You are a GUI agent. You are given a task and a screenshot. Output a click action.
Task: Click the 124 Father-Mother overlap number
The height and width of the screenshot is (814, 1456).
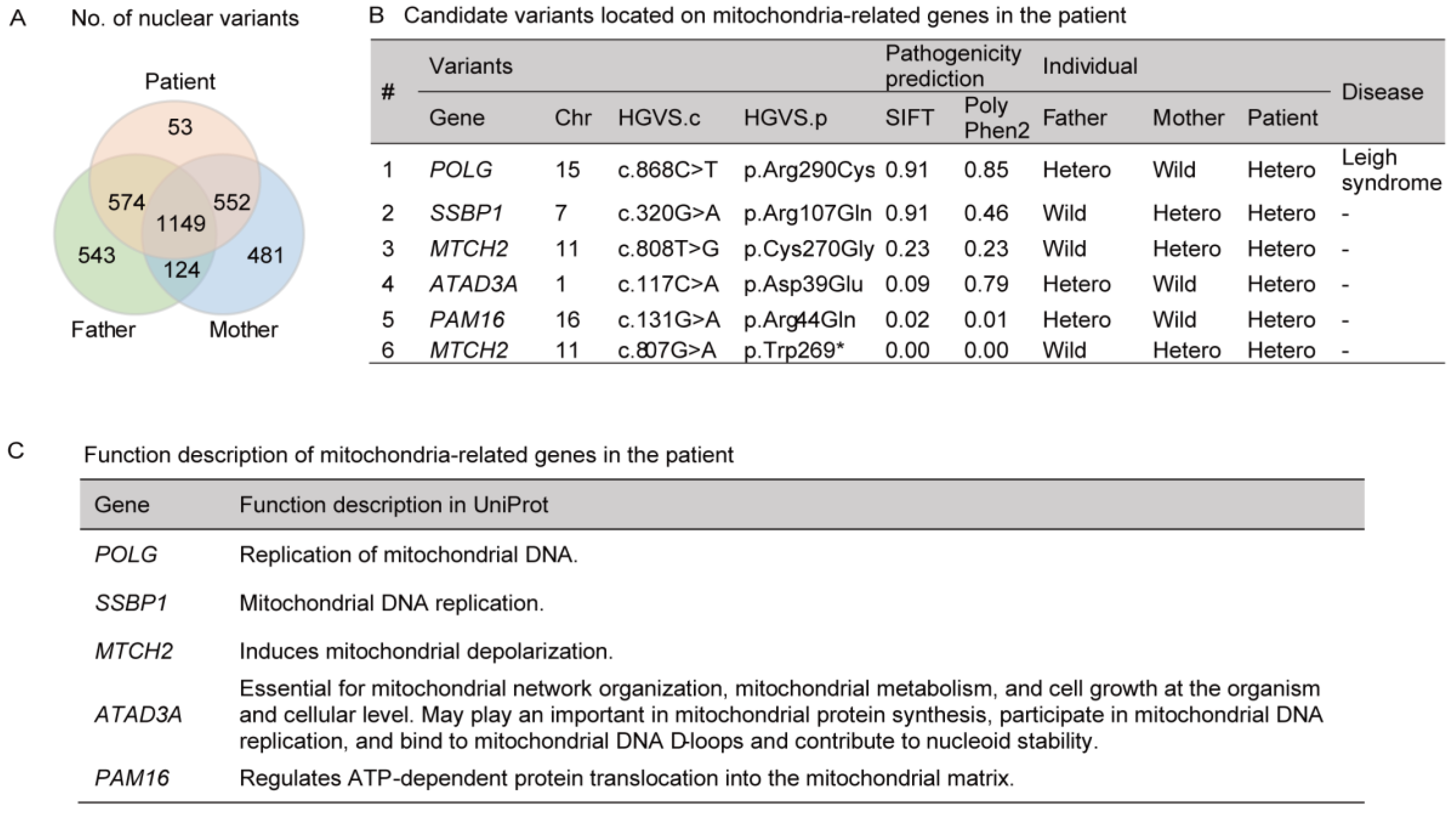pyautogui.click(x=182, y=270)
